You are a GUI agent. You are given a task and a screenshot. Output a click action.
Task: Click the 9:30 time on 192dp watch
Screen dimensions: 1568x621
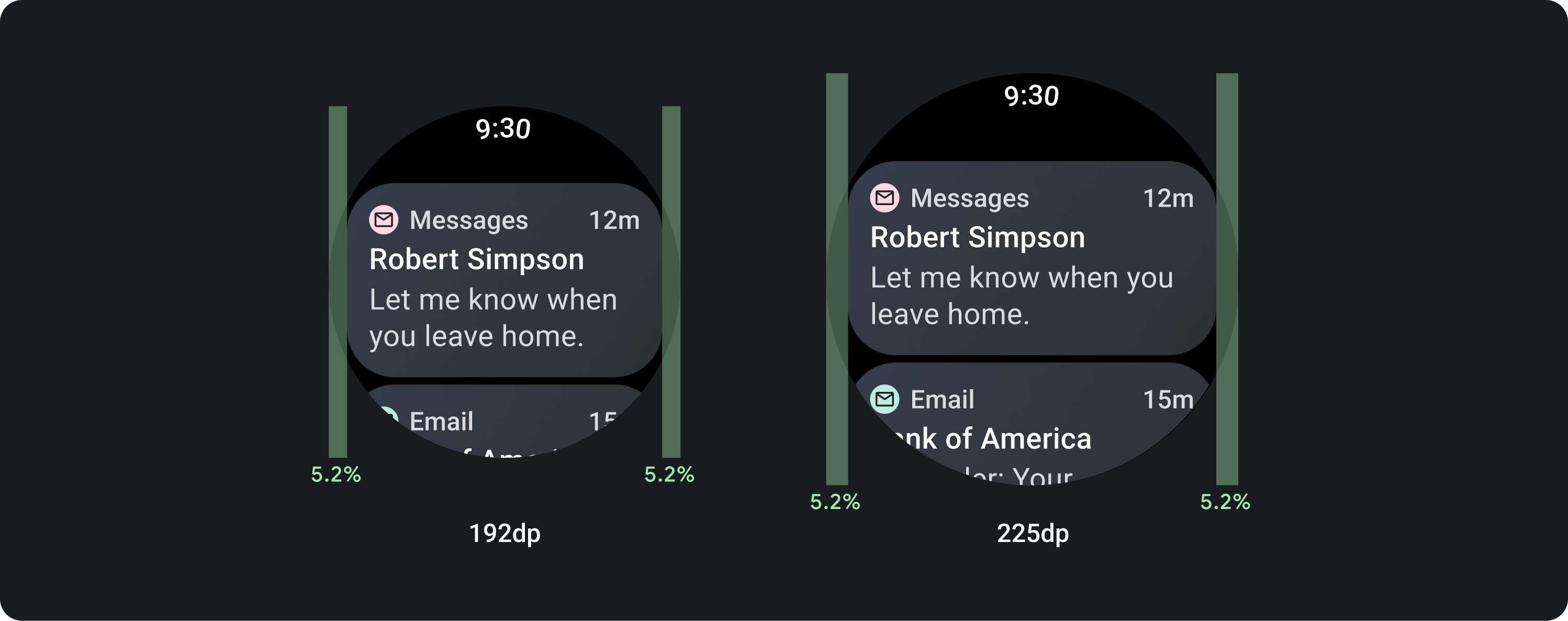point(503,129)
